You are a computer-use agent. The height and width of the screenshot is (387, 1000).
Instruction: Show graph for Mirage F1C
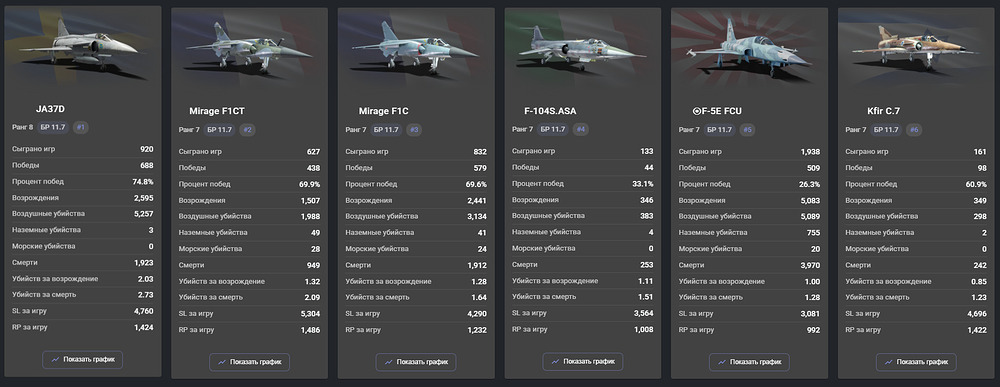[416, 362]
